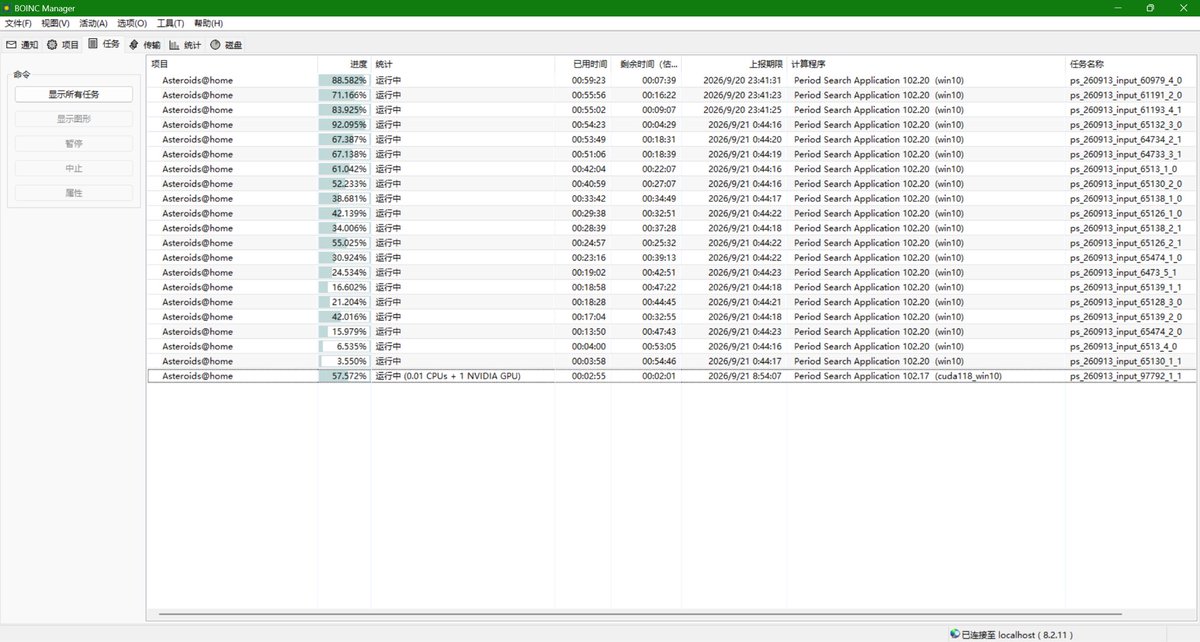Open the 活动(A) menu
The width and height of the screenshot is (1200, 642).
point(94,23)
